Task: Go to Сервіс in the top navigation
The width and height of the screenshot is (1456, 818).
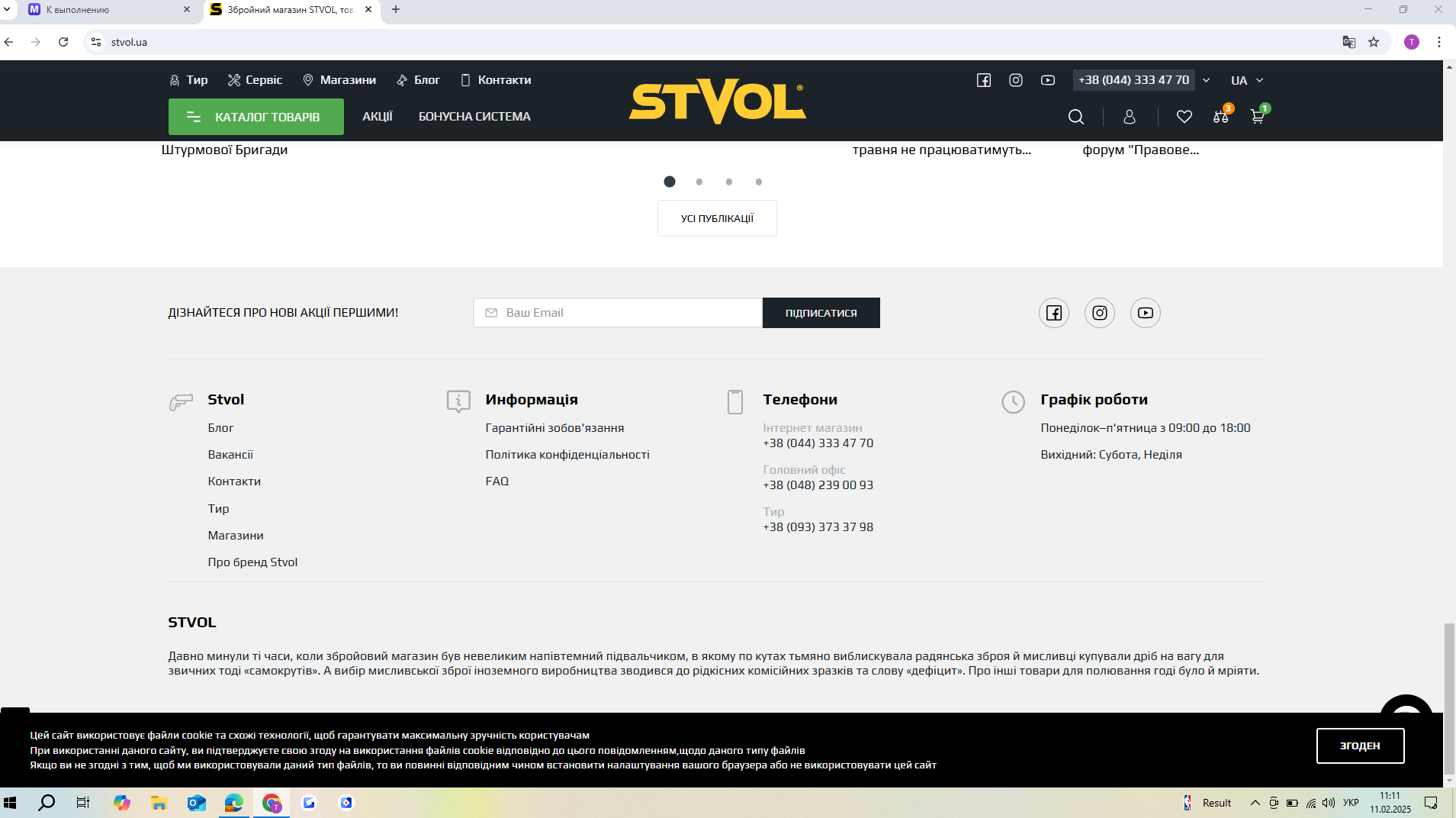Action: [255, 80]
